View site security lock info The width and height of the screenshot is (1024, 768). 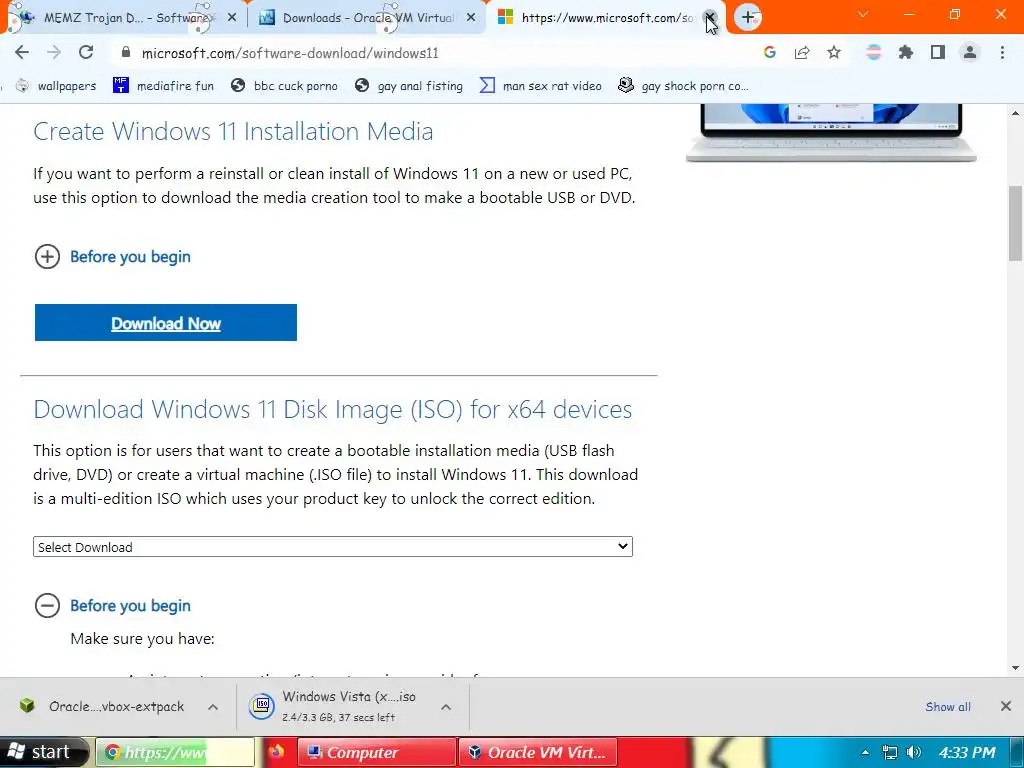[127, 53]
